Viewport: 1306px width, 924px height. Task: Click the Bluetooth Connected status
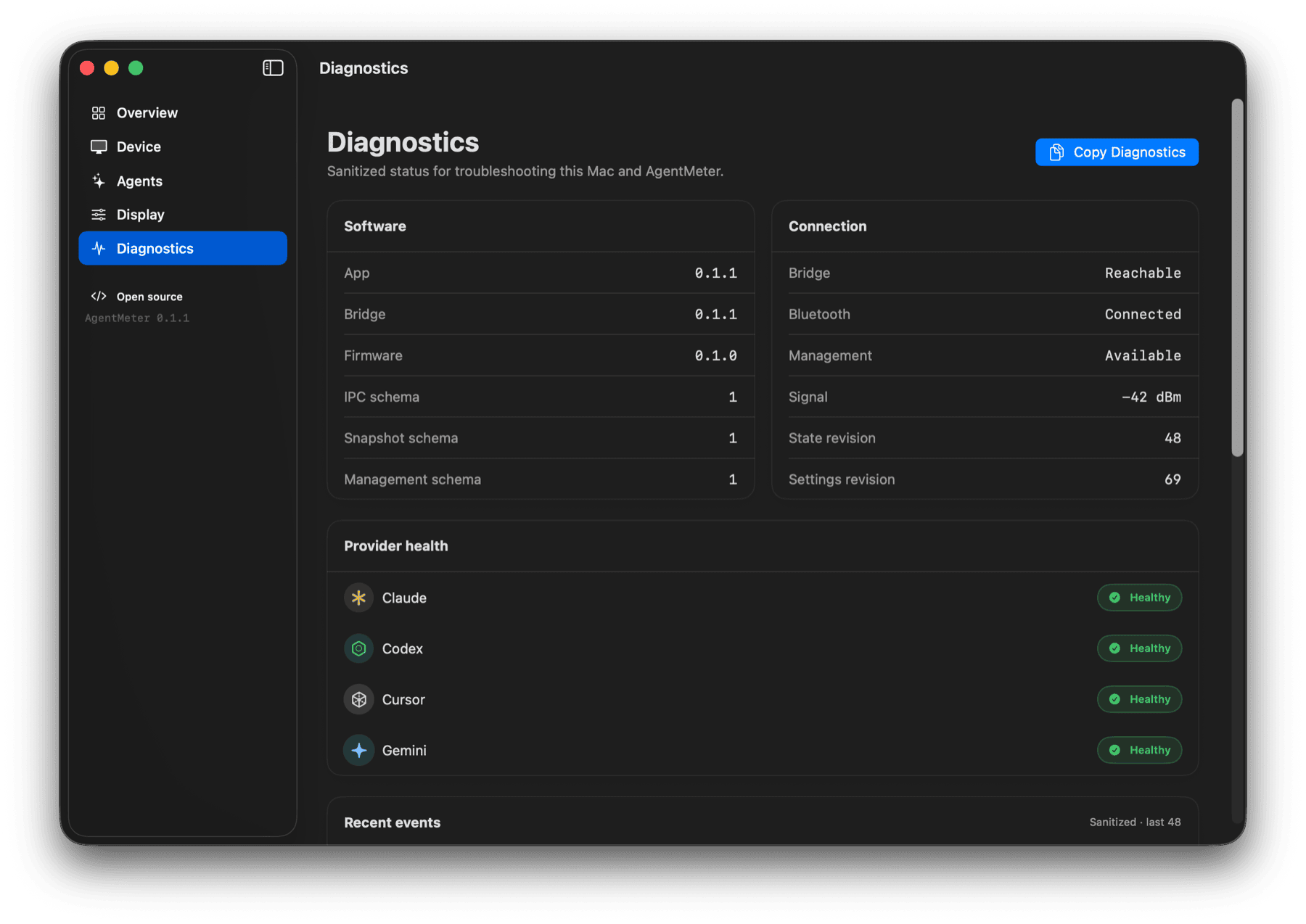[1143, 314]
